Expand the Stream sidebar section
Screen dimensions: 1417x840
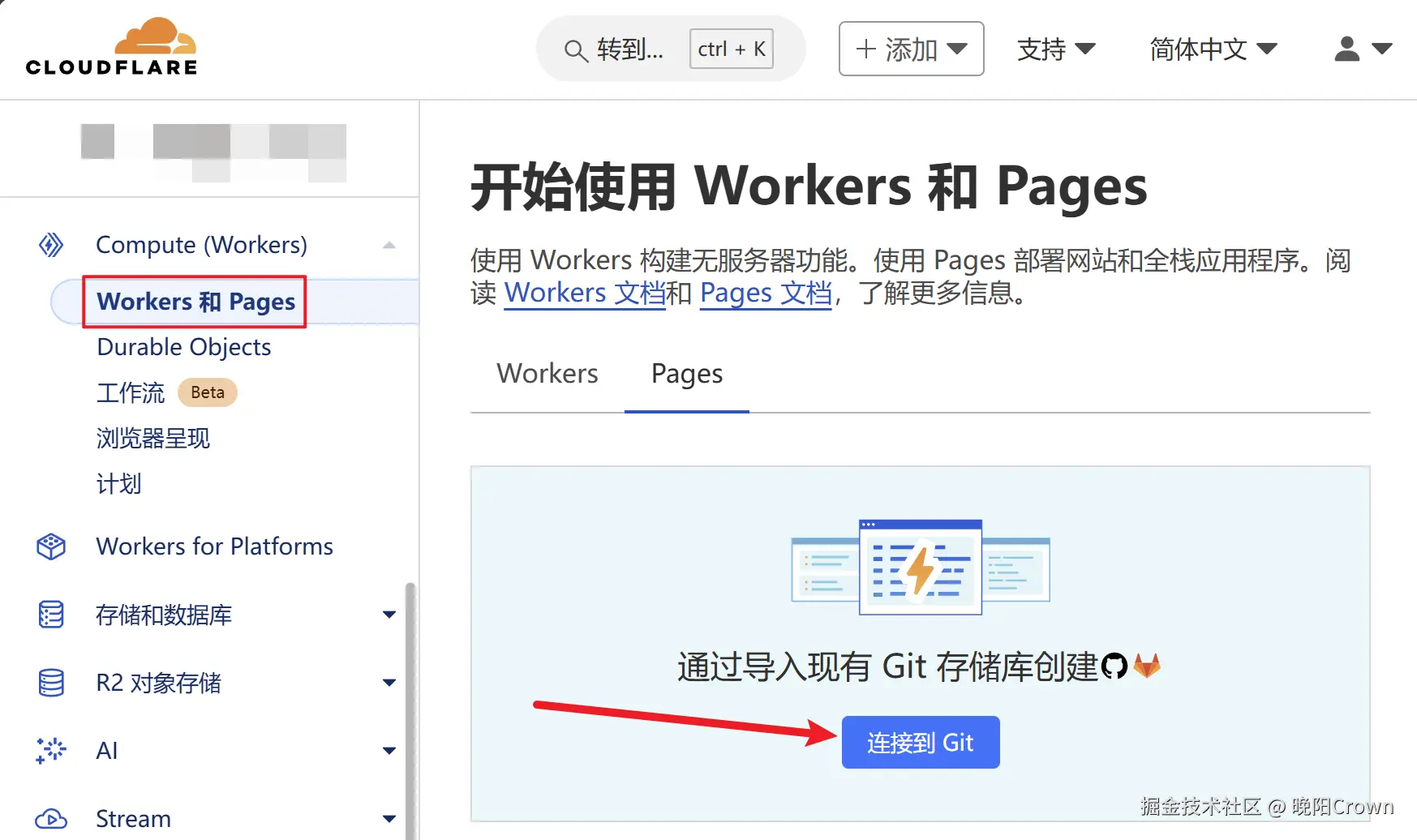pyautogui.click(x=389, y=819)
